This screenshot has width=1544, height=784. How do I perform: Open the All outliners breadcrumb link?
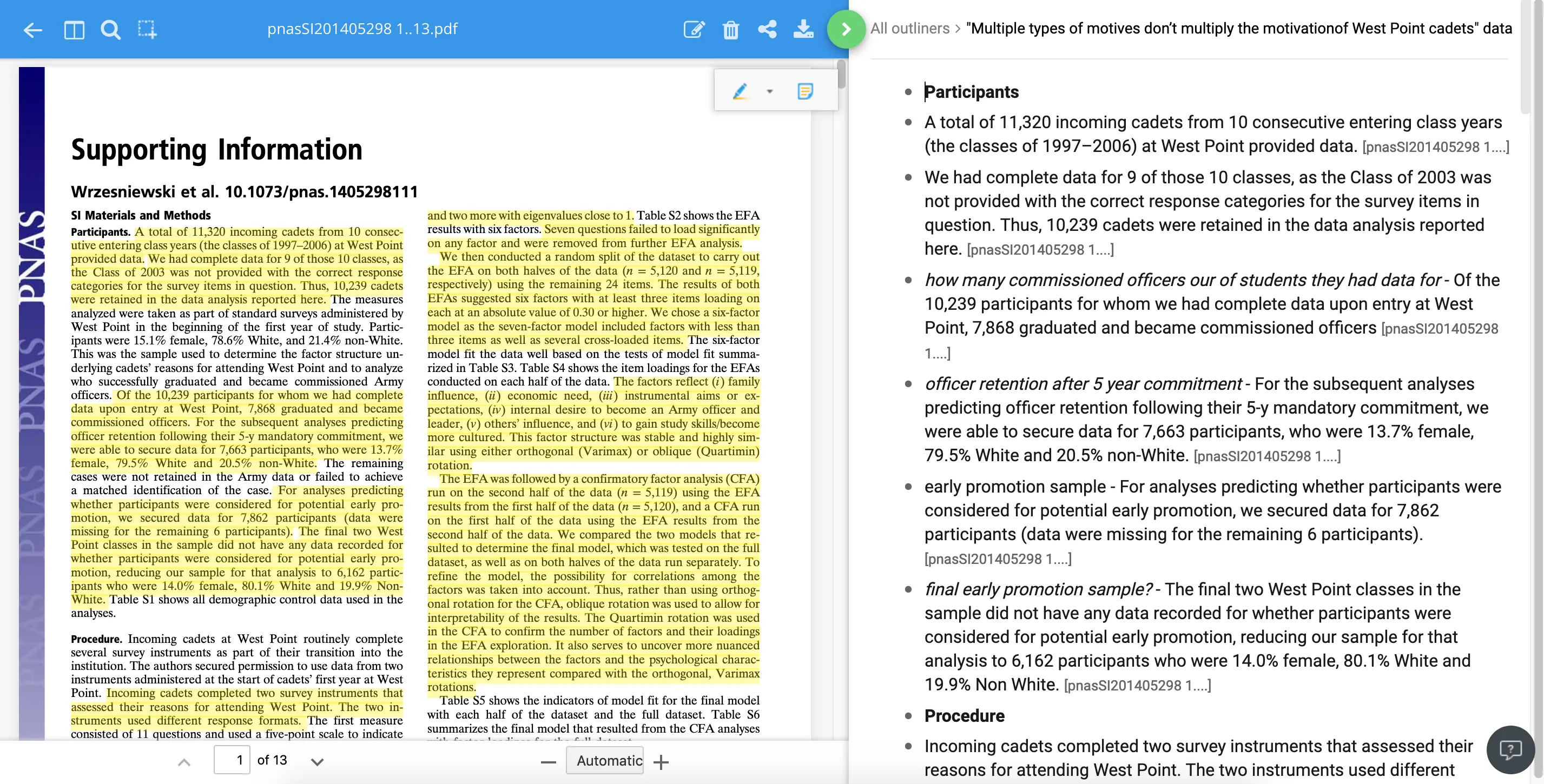pos(909,28)
